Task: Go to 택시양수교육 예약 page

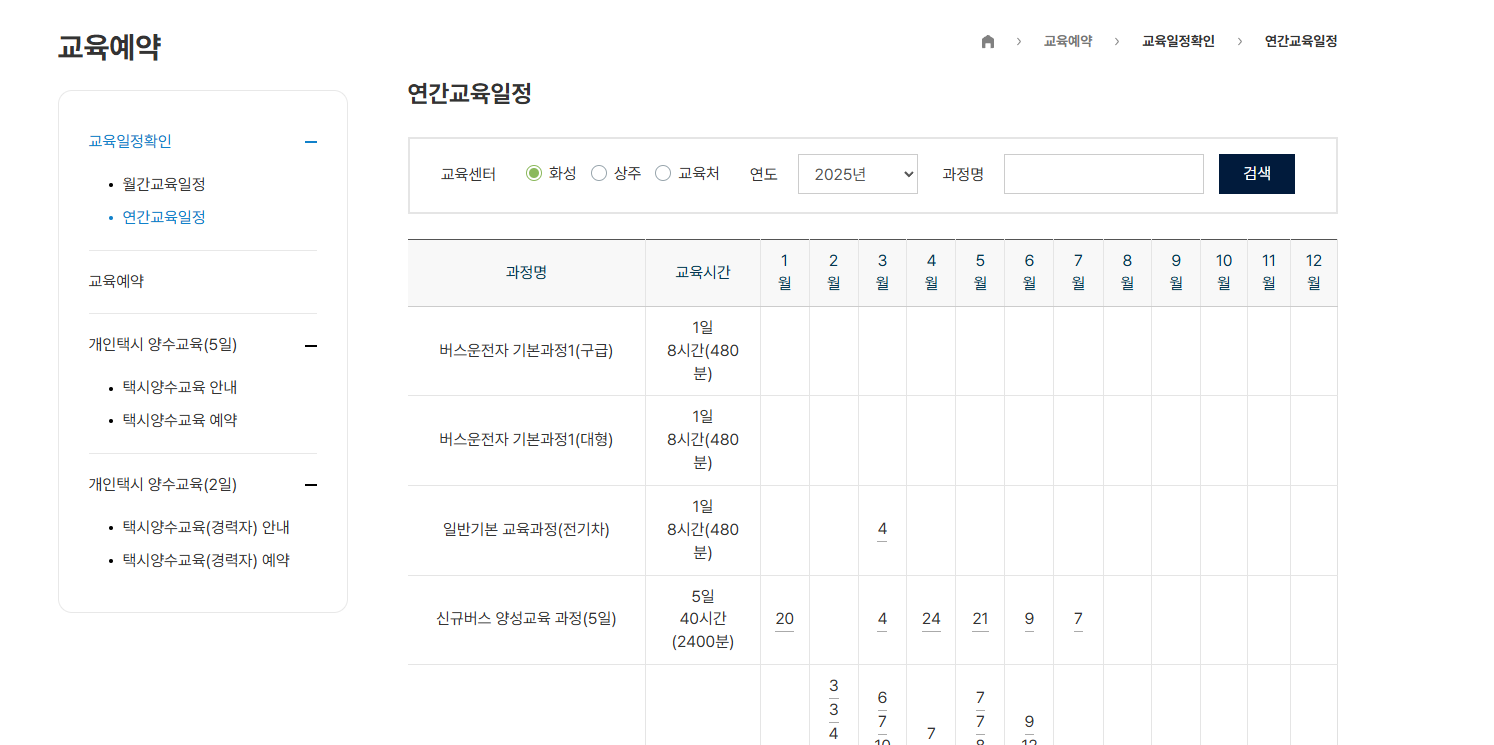Action: point(179,421)
